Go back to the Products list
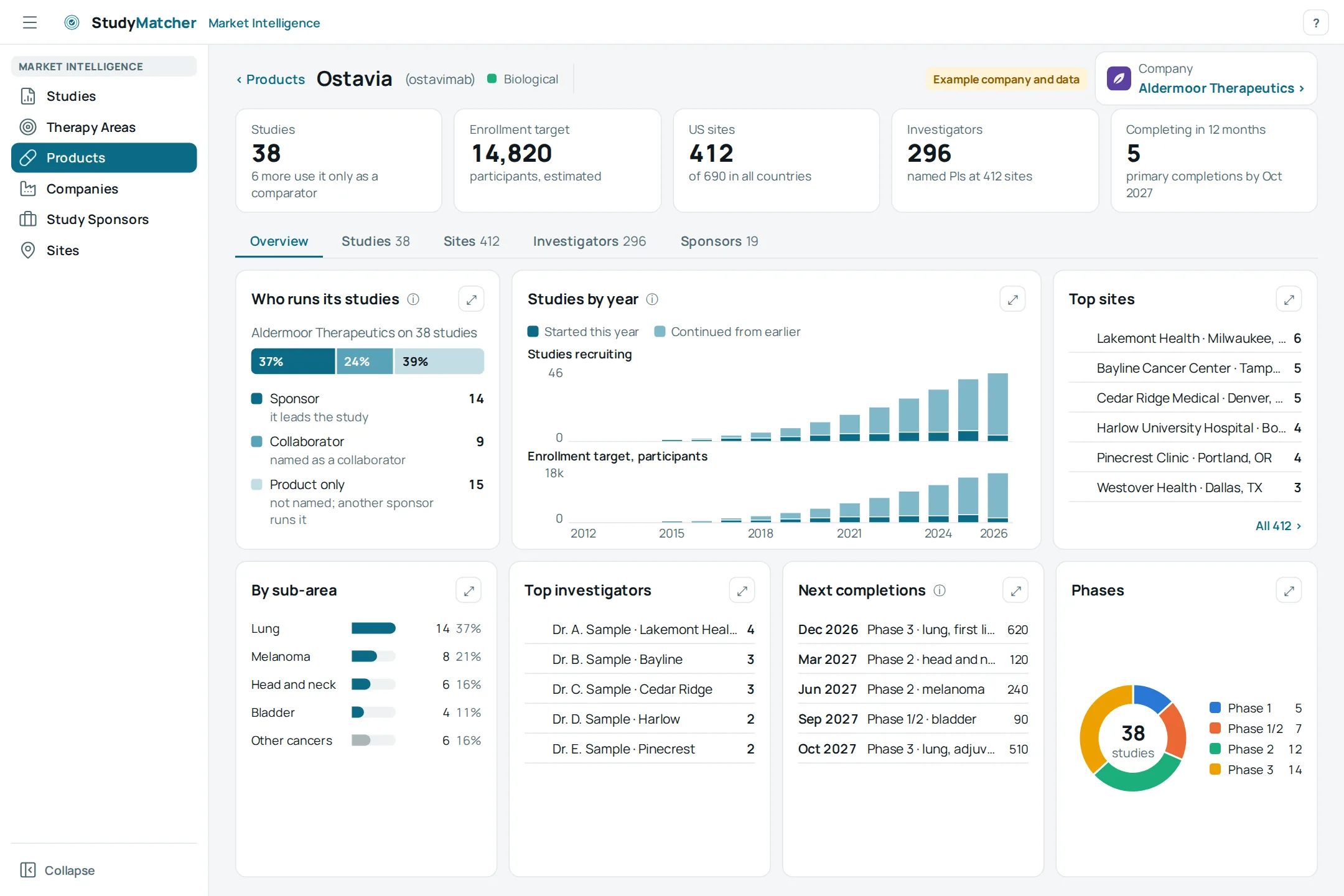1344x896 pixels. 271,79
